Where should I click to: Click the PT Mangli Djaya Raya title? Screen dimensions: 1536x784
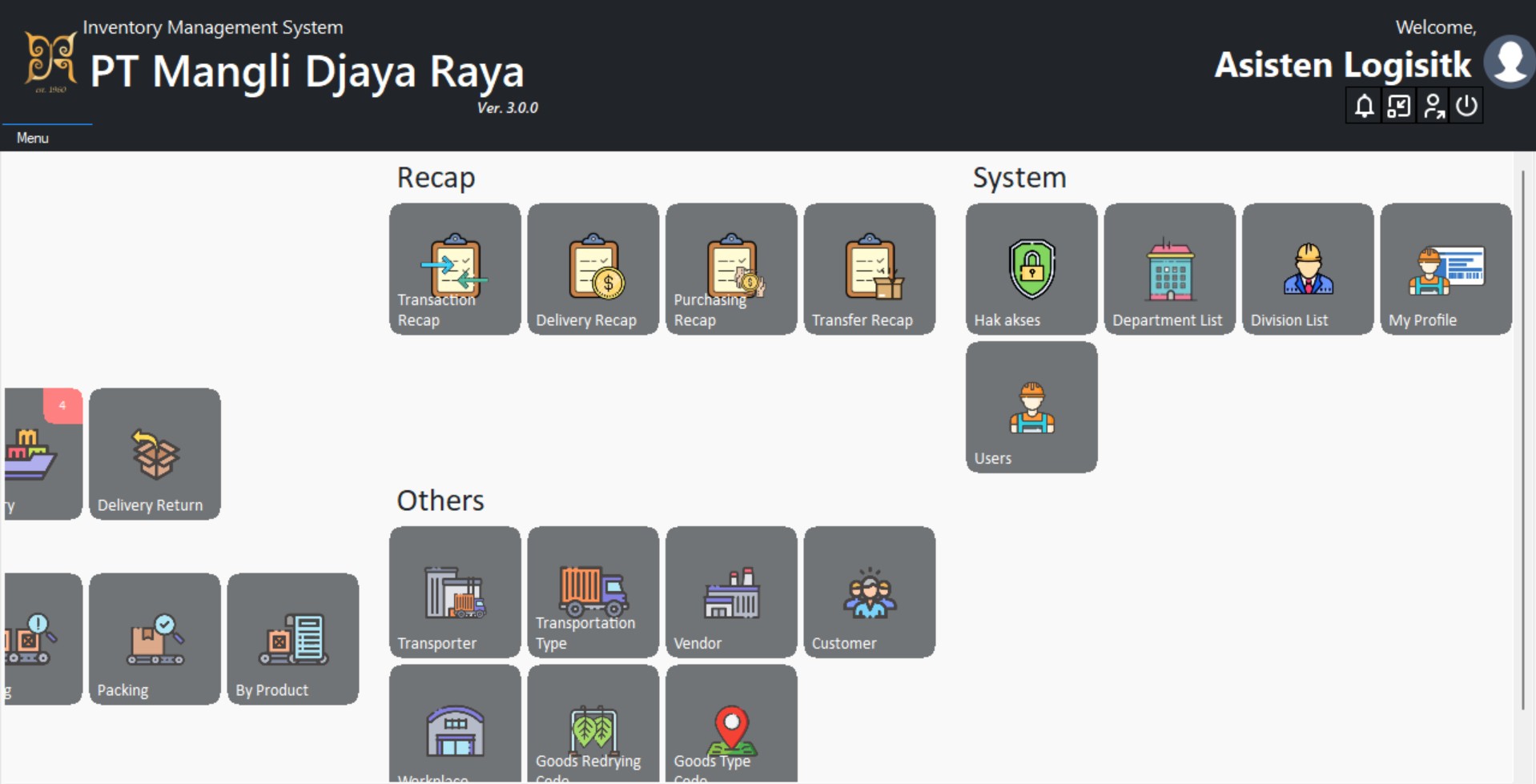click(307, 71)
